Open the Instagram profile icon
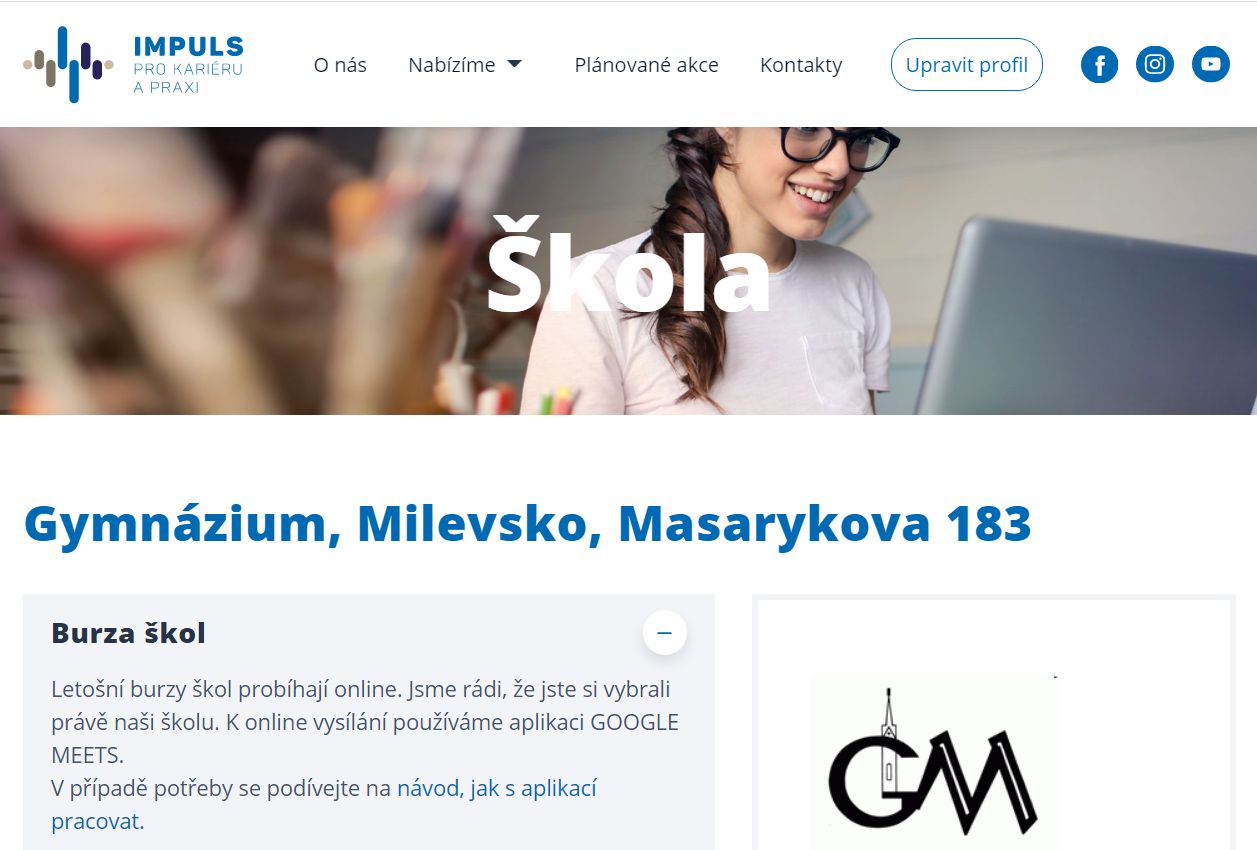This screenshot has width=1257, height=850. tap(1155, 65)
